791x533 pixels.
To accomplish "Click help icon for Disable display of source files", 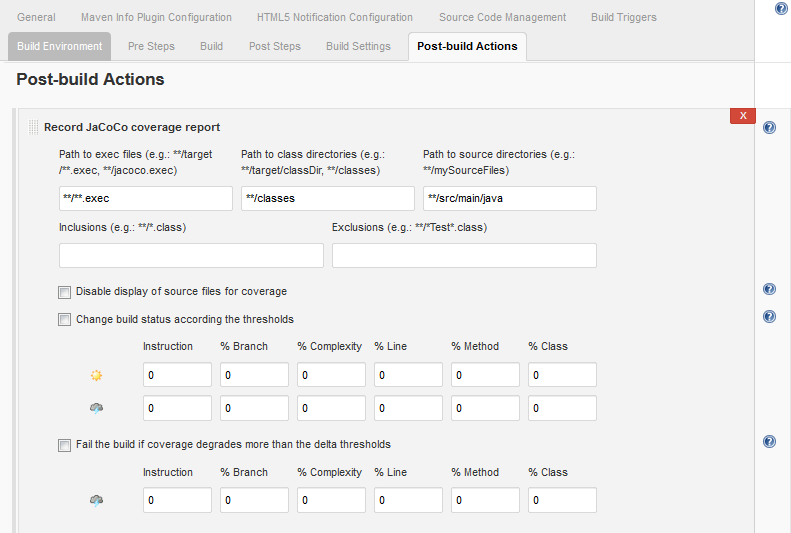I will [769, 289].
